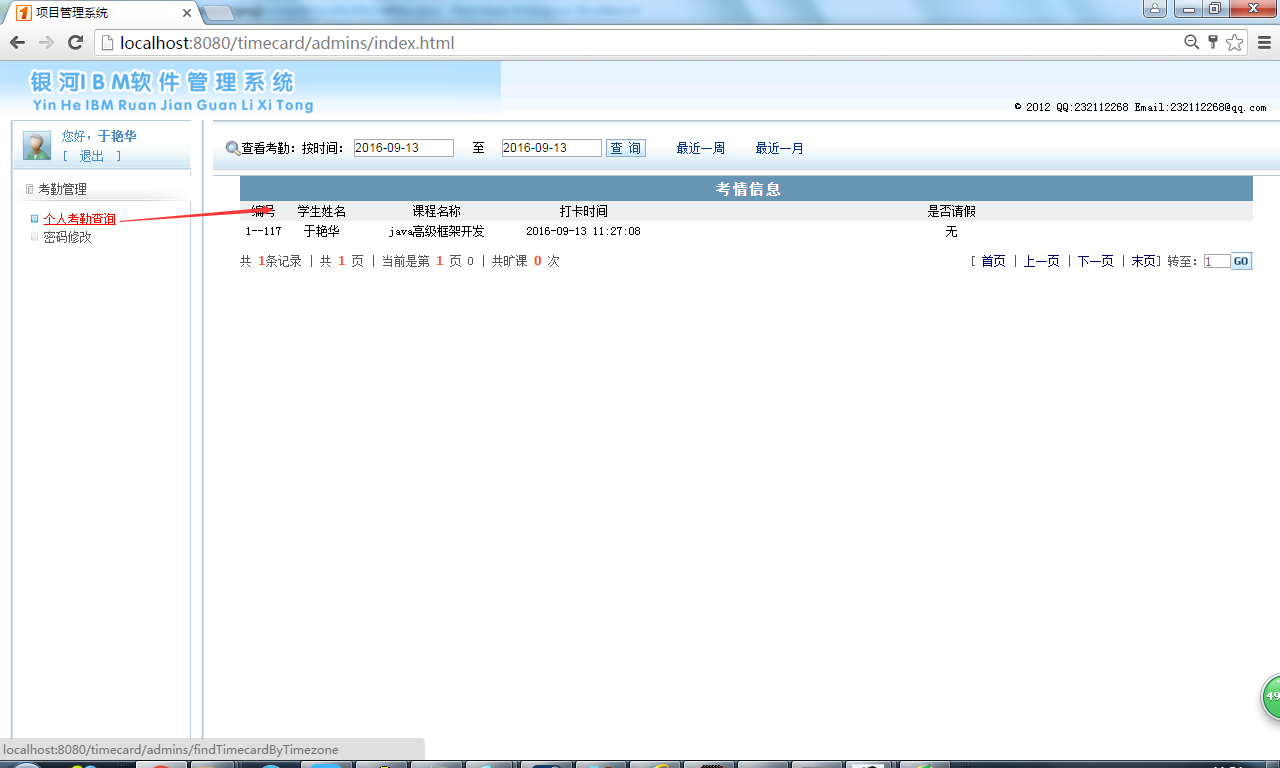Viewport: 1280px width, 768px height.
Task: Click the magnifier icon beside 查看考勤
Action: (x=231, y=147)
